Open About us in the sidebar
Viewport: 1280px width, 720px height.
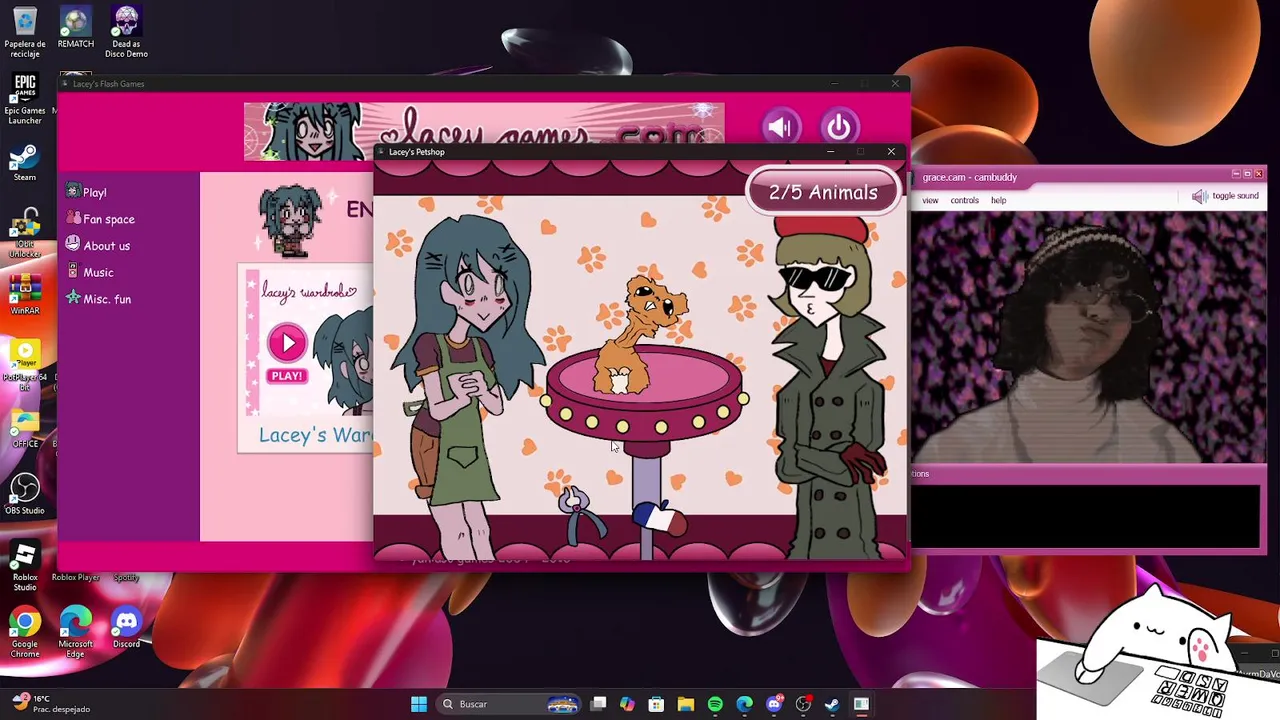pyautogui.click(x=106, y=246)
